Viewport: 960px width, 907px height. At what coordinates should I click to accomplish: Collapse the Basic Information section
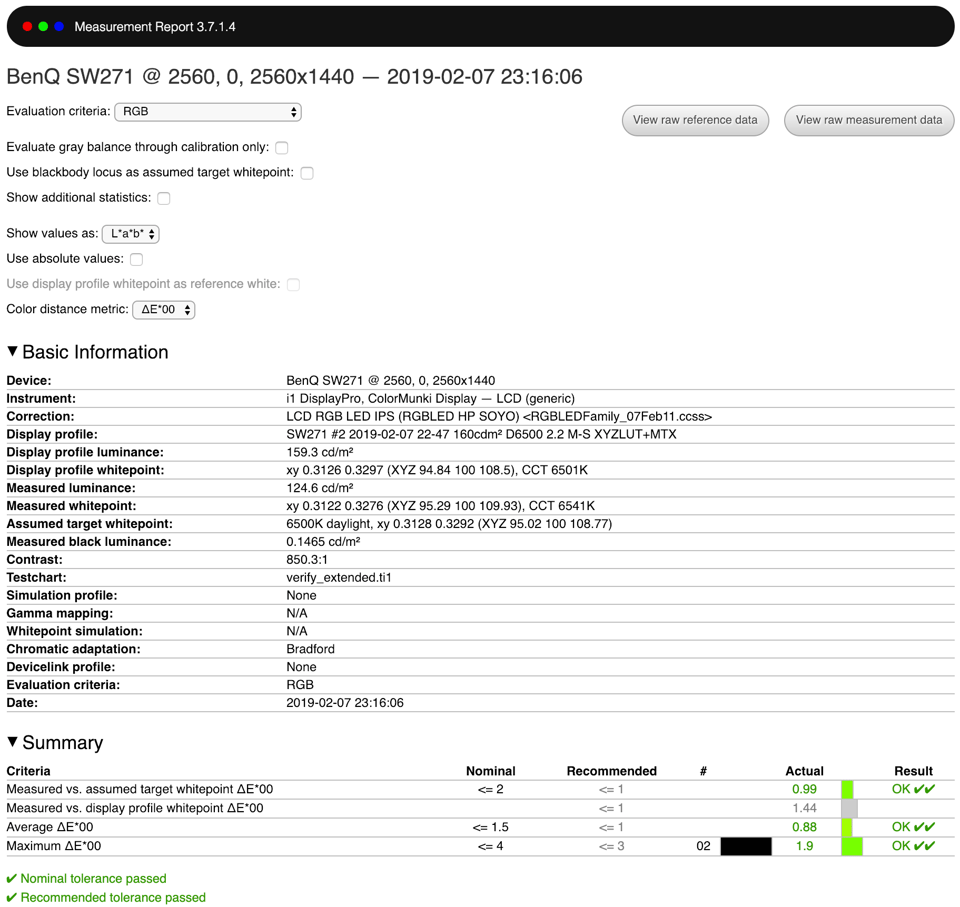pyautogui.click(x=12, y=351)
